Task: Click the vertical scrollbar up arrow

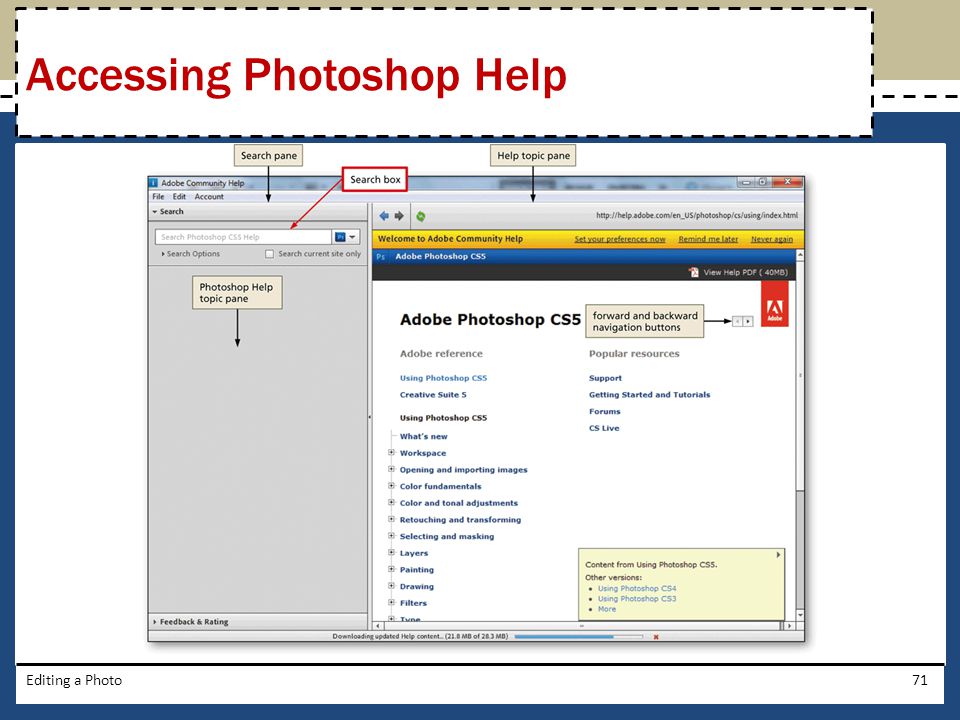Action: tap(800, 255)
